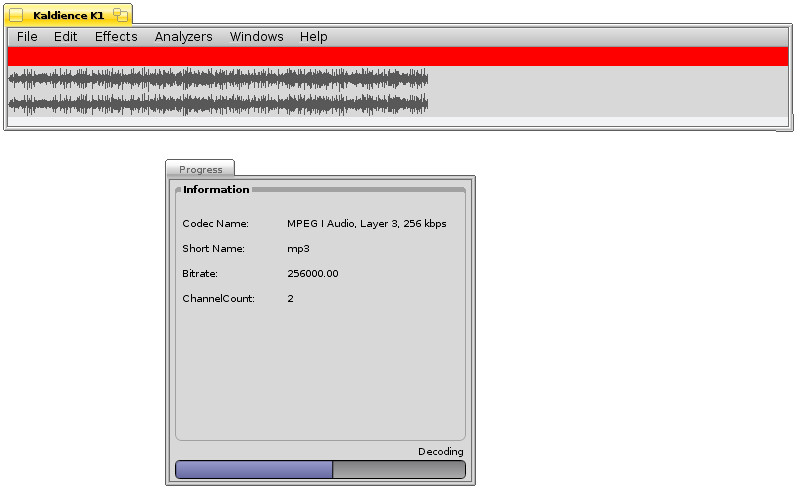Click the Short Name label

pyautogui.click(x=213, y=249)
